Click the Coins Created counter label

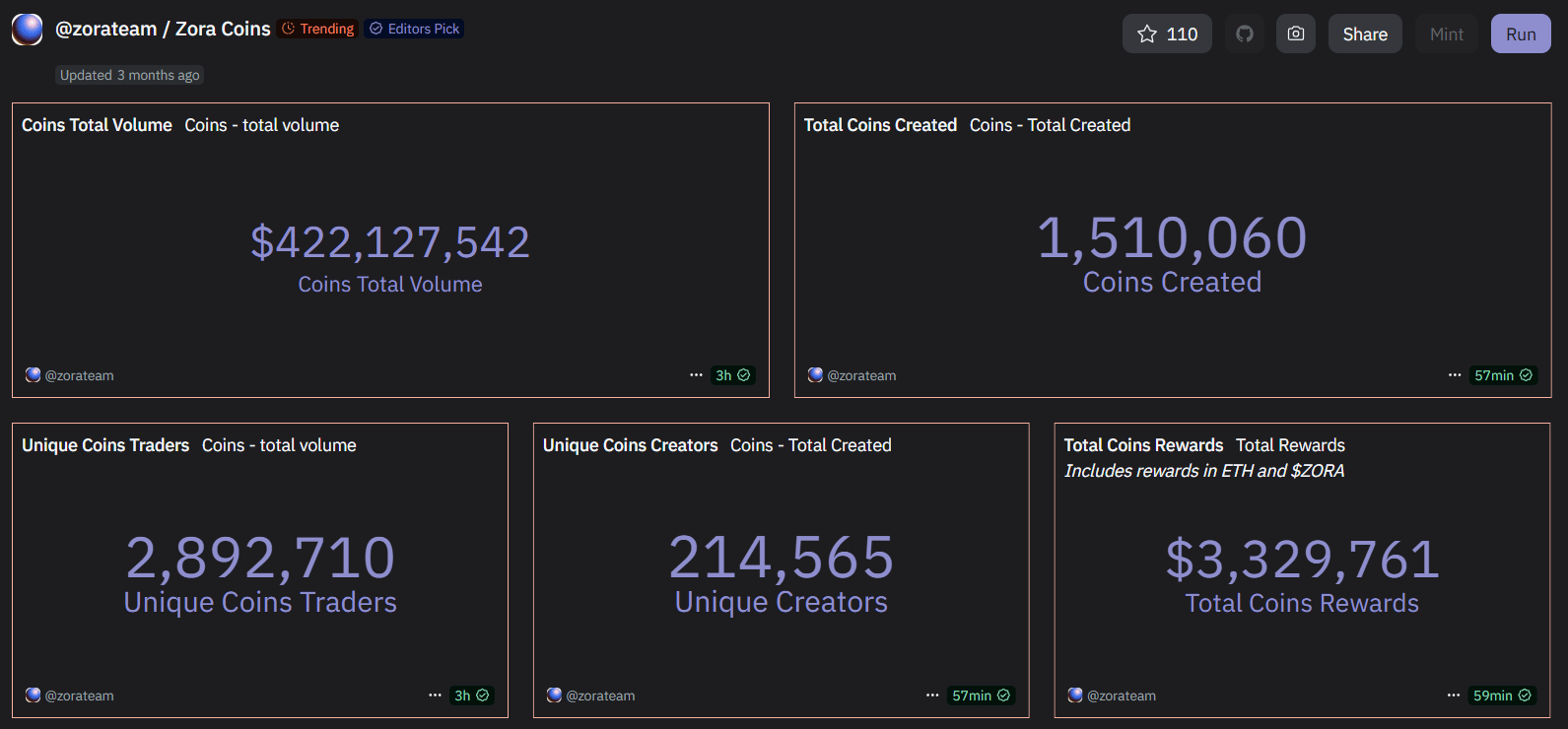coord(1173,282)
